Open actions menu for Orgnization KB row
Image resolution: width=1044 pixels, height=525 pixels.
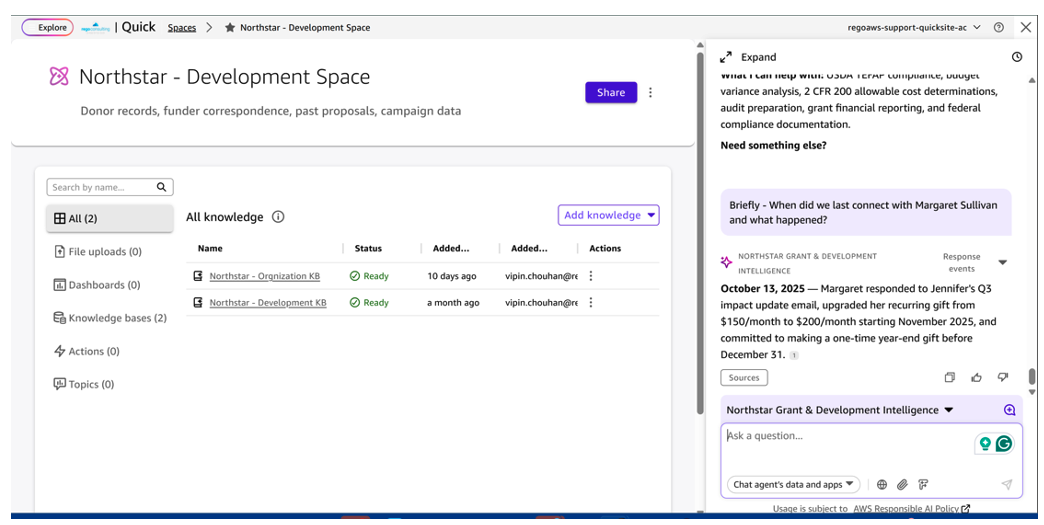[591, 275]
